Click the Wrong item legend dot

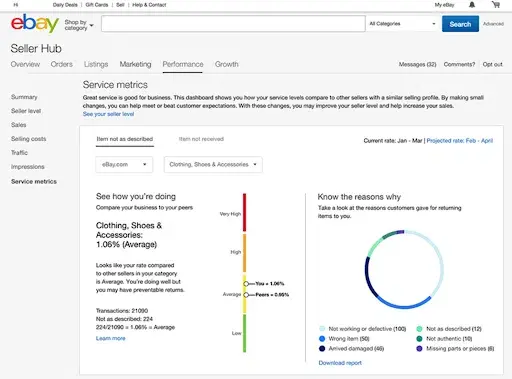click(322, 339)
